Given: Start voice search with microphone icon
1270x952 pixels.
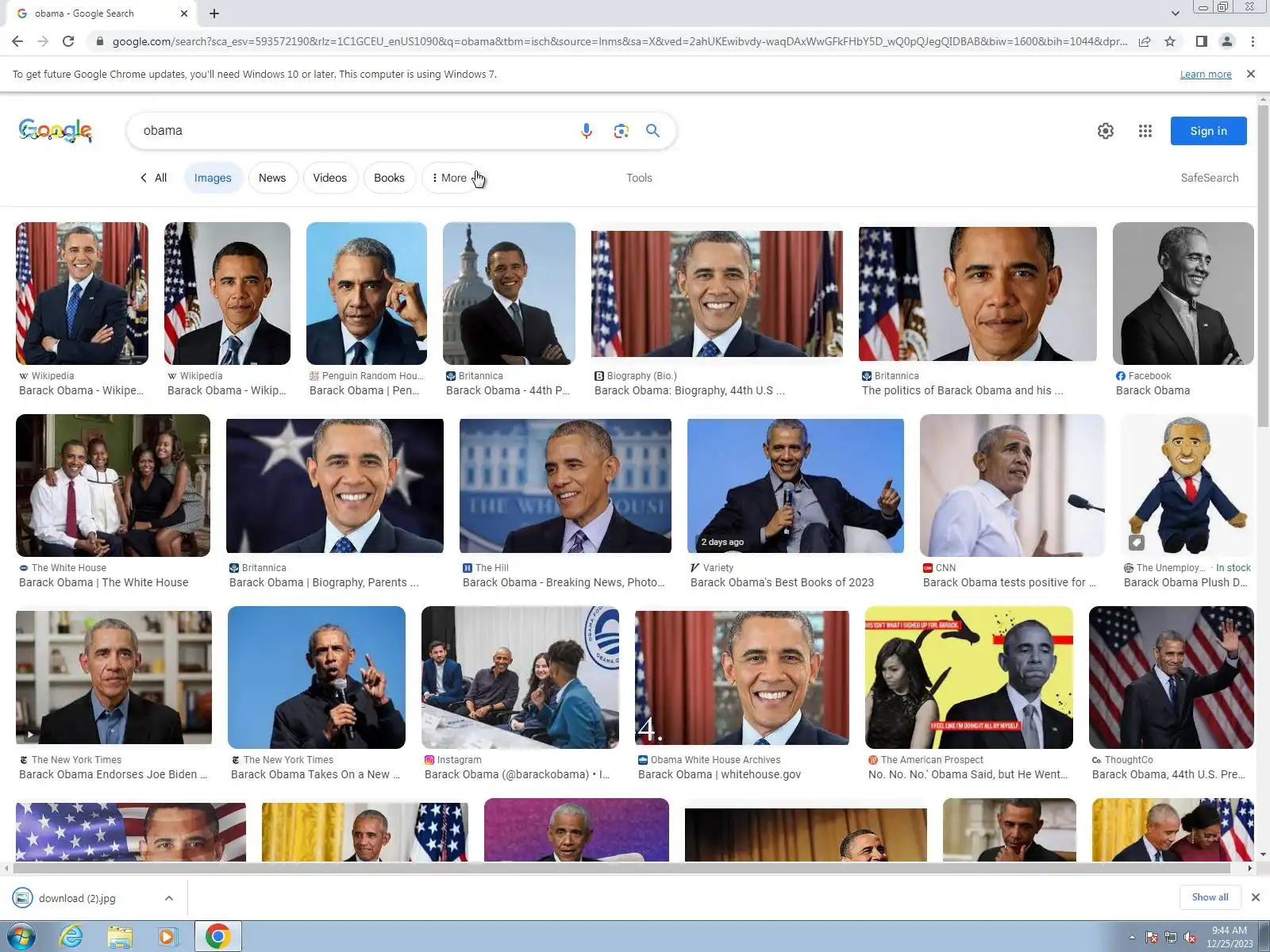Looking at the screenshot, I should click(586, 131).
